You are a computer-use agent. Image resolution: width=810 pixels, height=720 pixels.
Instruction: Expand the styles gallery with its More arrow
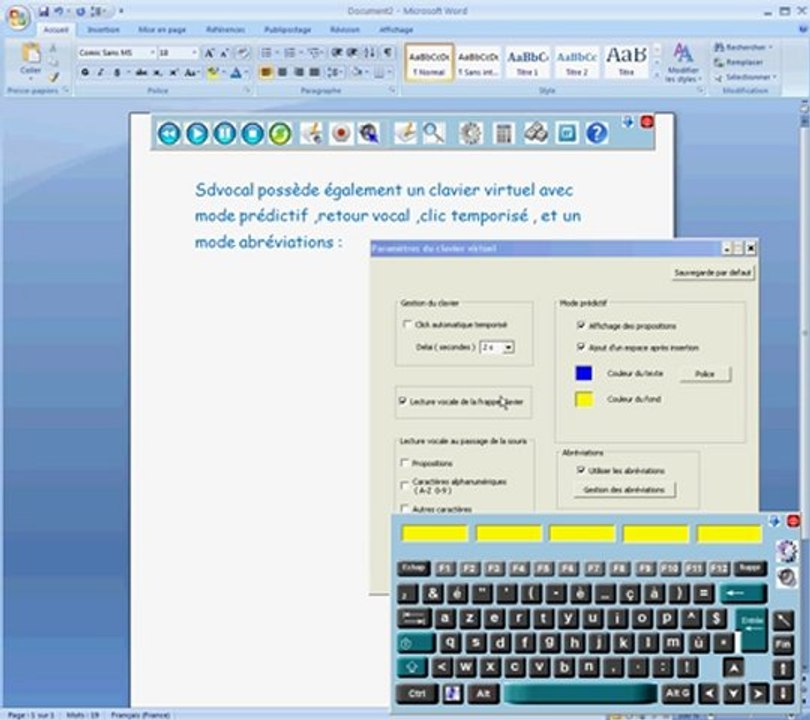pyautogui.click(x=658, y=75)
